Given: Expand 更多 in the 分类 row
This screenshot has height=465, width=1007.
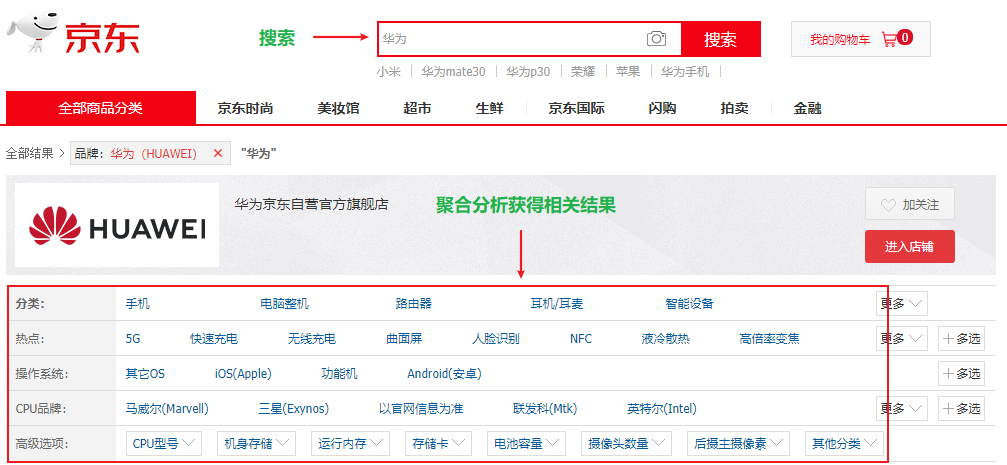Looking at the screenshot, I should pos(902,303).
